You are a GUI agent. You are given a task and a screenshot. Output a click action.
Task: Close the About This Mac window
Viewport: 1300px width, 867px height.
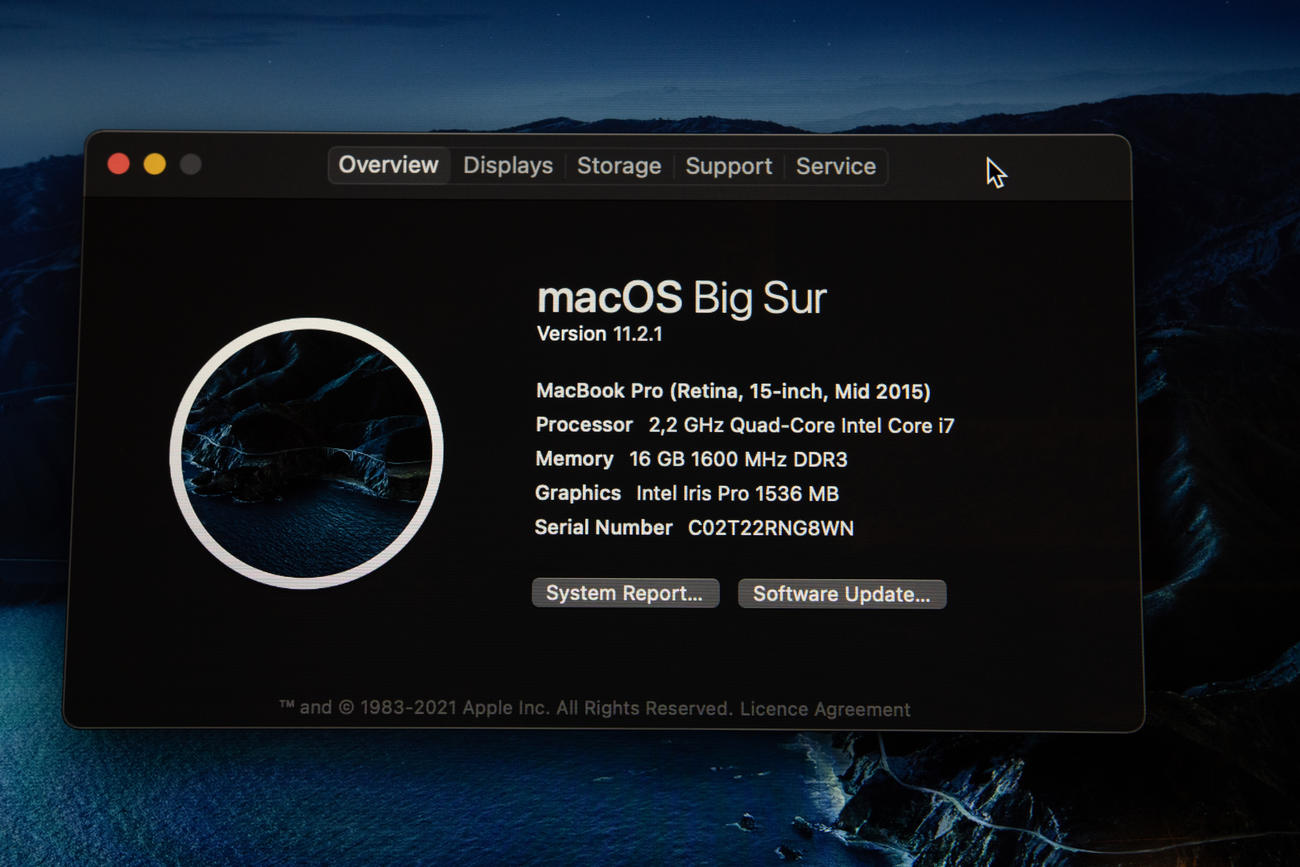119,164
